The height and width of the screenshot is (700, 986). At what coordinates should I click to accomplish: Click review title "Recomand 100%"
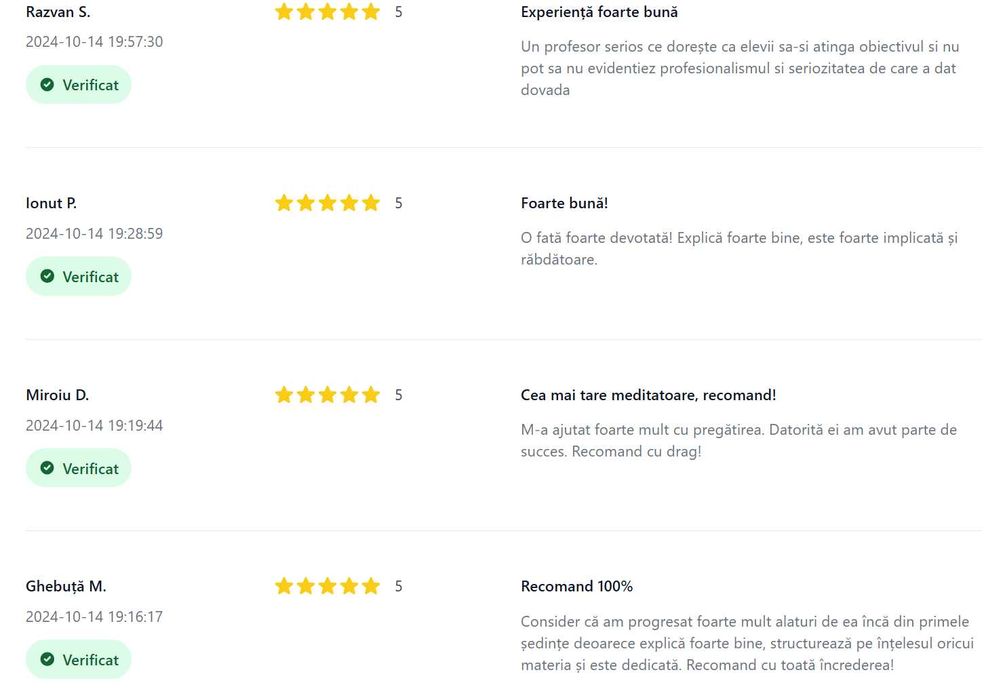tap(577, 586)
